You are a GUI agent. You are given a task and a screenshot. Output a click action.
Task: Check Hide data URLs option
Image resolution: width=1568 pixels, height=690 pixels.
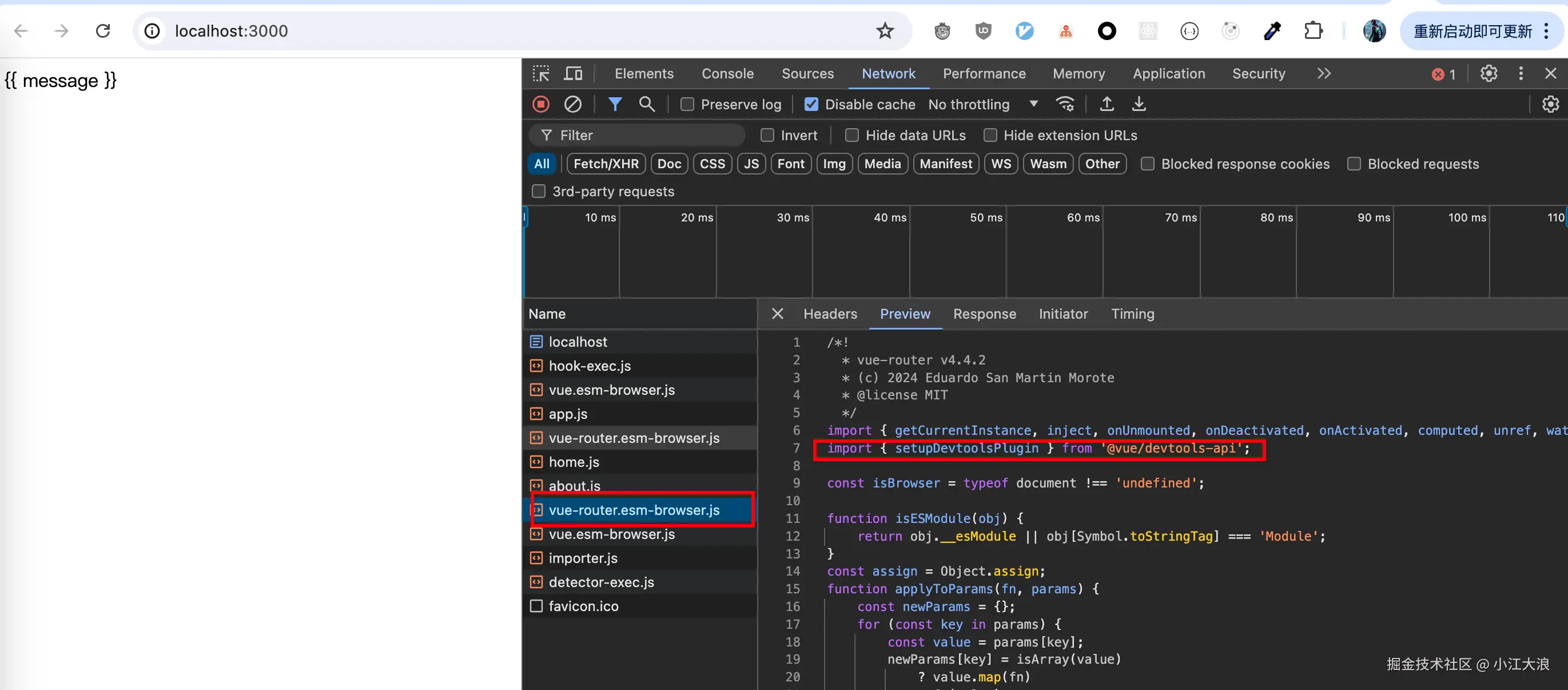(x=851, y=135)
